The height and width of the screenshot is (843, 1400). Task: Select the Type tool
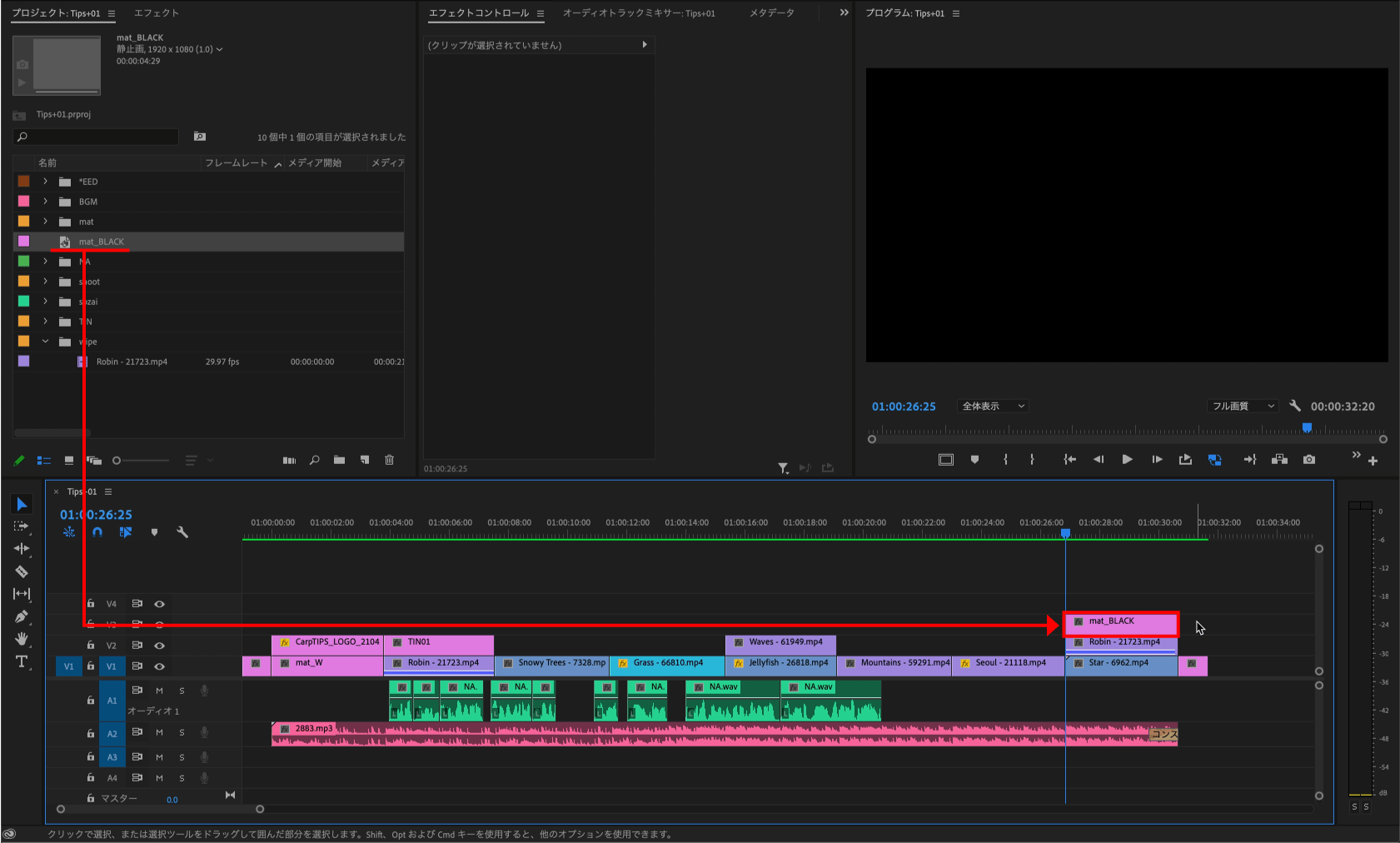pos(22,661)
